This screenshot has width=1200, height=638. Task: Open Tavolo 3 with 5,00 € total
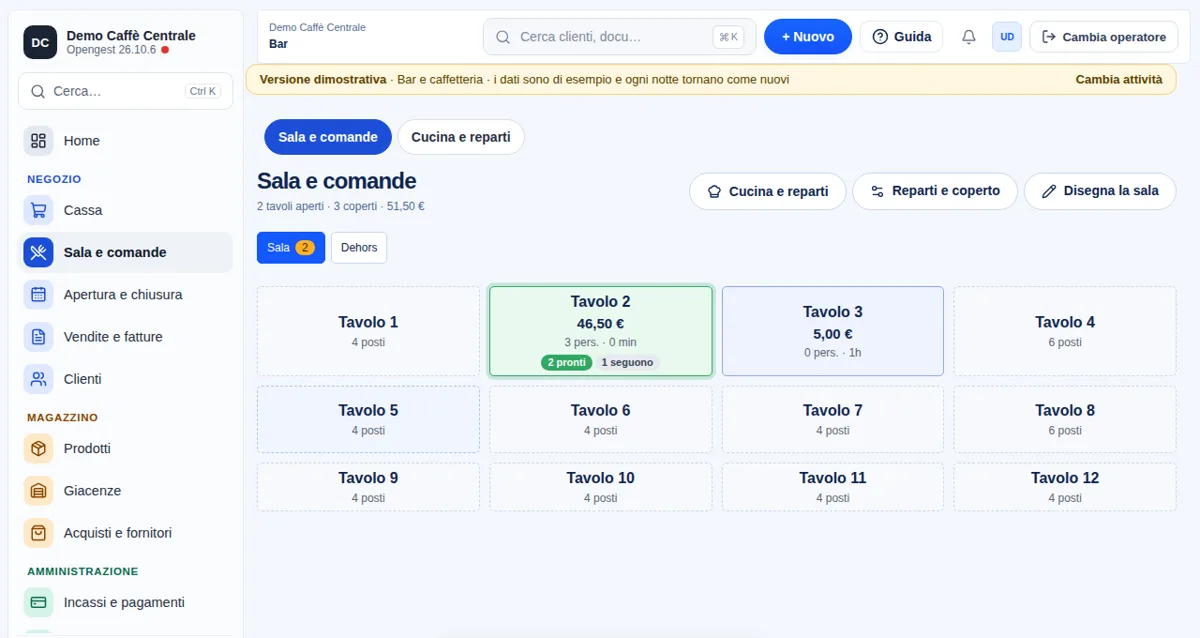coord(833,331)
